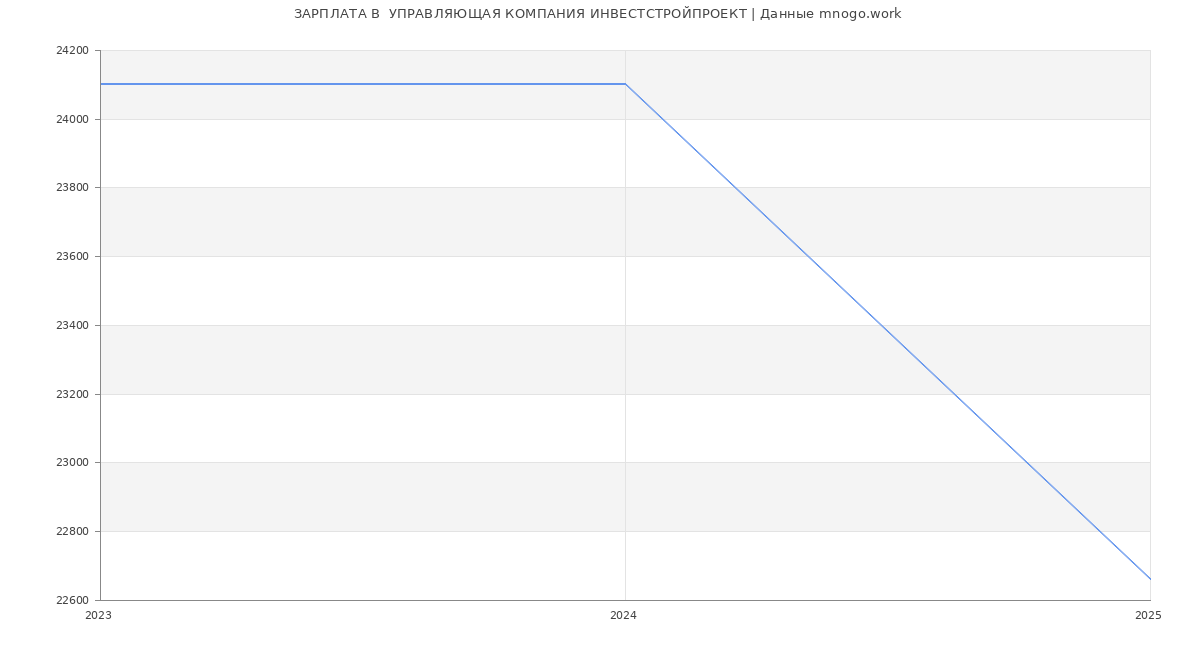The width and height of the screenshot is (1200, 650).
Task: Click the middle of the declining line segment
Action: [x=888, y=332]
